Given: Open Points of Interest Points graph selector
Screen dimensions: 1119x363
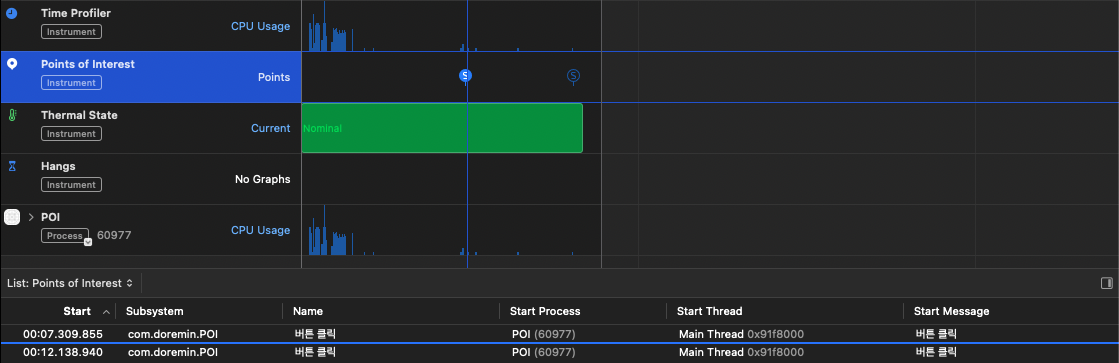Looking at the screenshot, I should pyautogui.click(x=274, y=77).
